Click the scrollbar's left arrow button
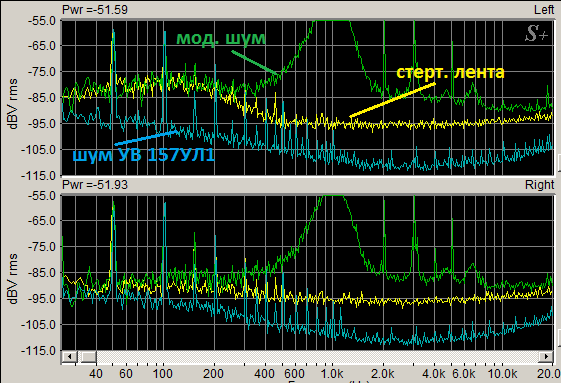 69,357
